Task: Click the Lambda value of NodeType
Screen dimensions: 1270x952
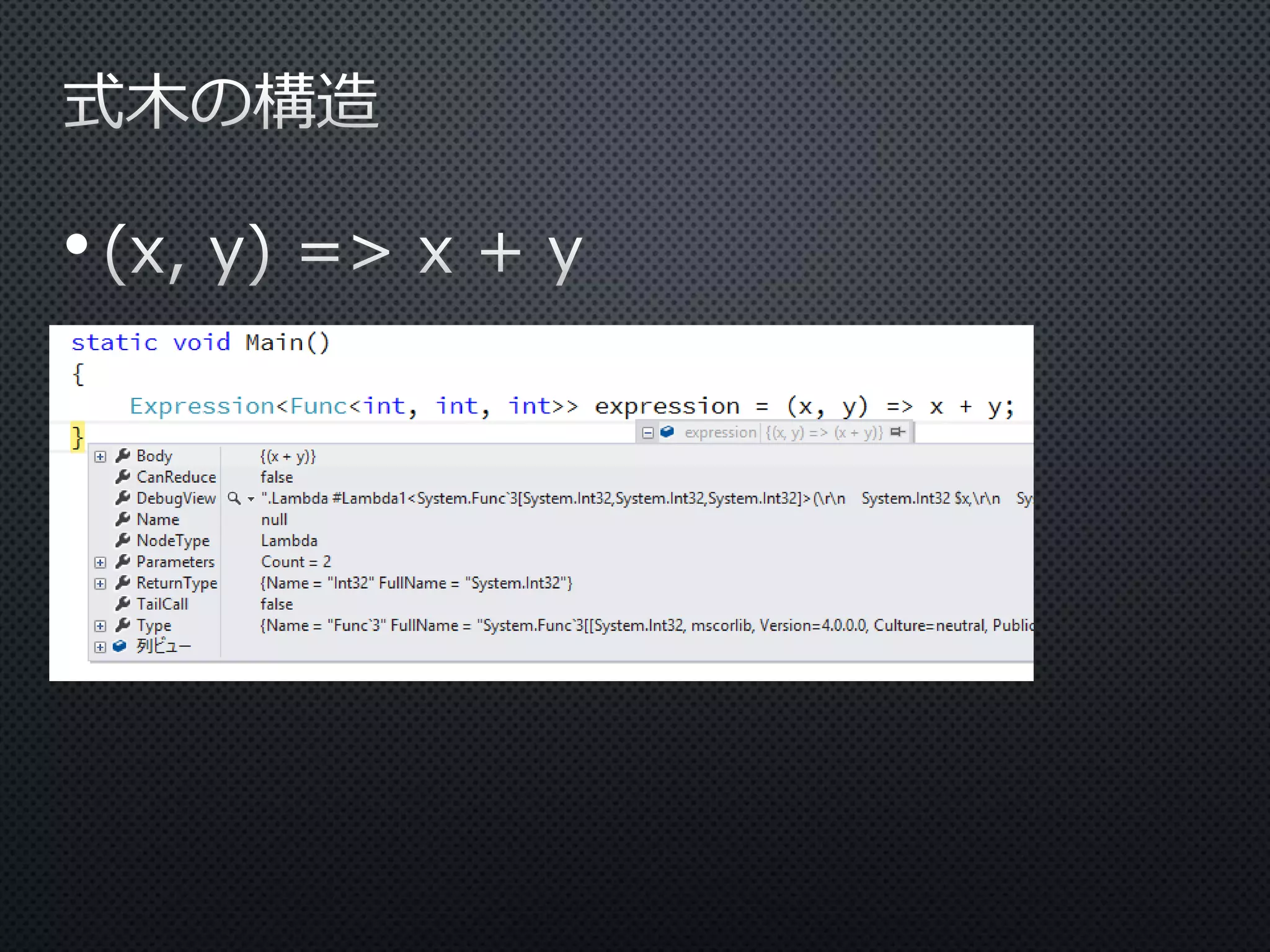Action: 289,540
